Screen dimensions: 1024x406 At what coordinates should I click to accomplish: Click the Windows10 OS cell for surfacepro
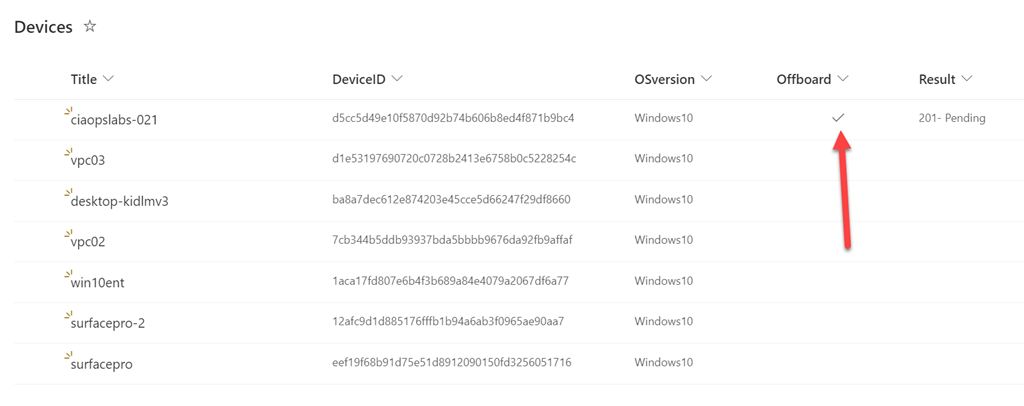coord(663,362)
